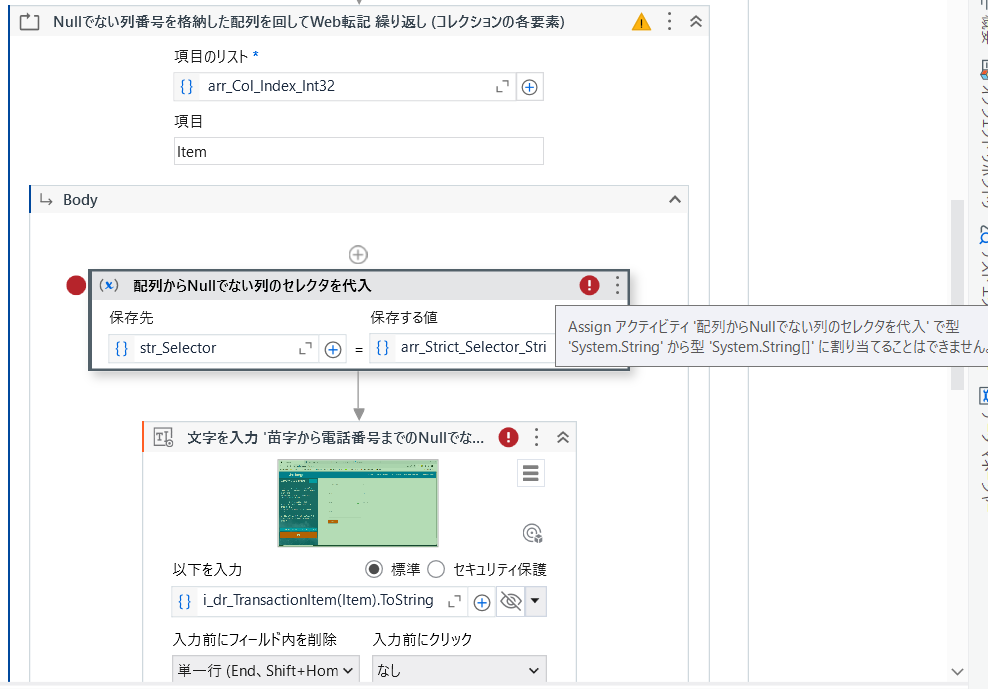Screen dimensions: 988x689
Task: Collapse the For Each activity
Action: coord(696,21)
